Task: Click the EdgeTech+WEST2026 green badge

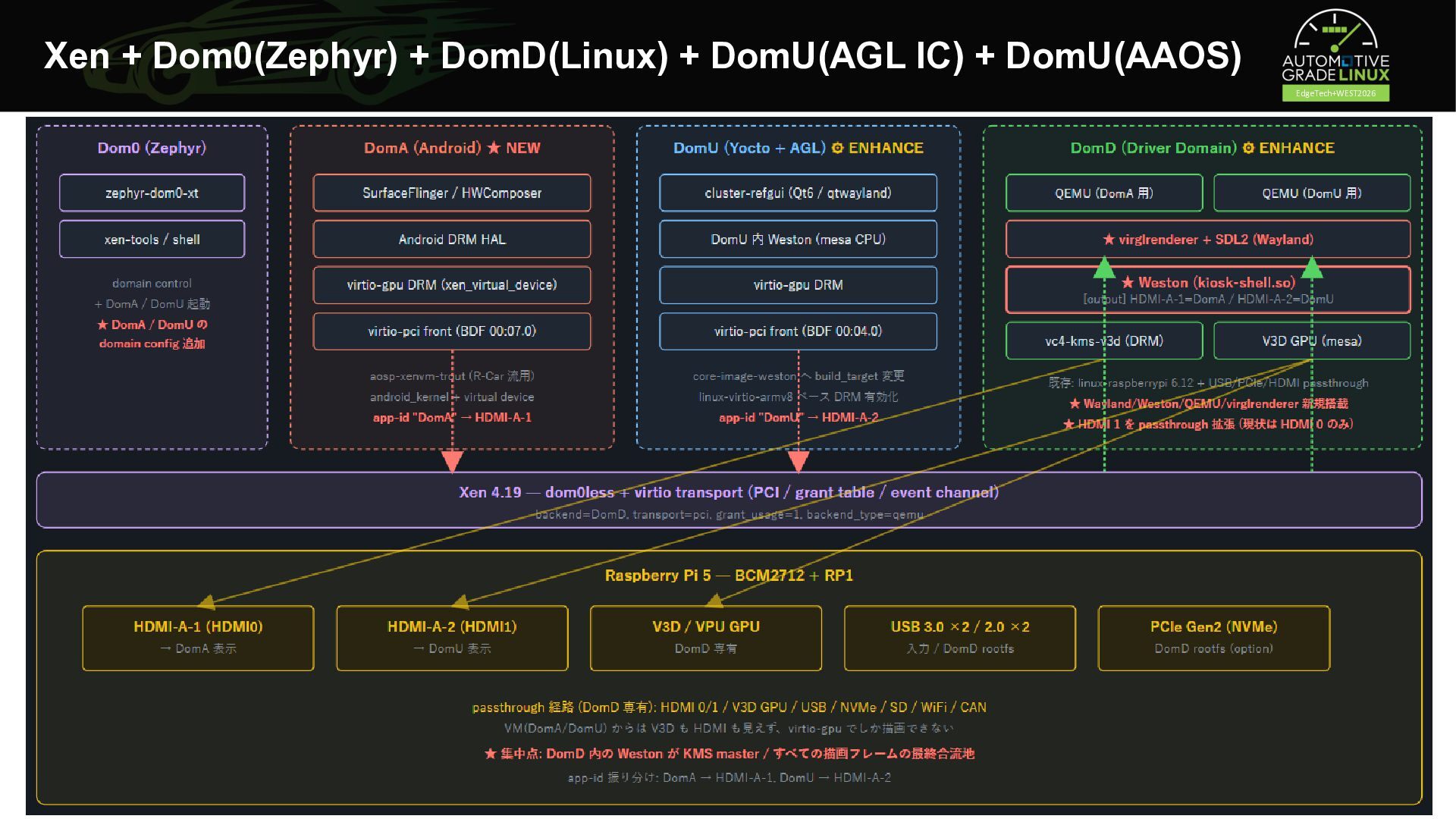Action: click(x=1335, y=93)
